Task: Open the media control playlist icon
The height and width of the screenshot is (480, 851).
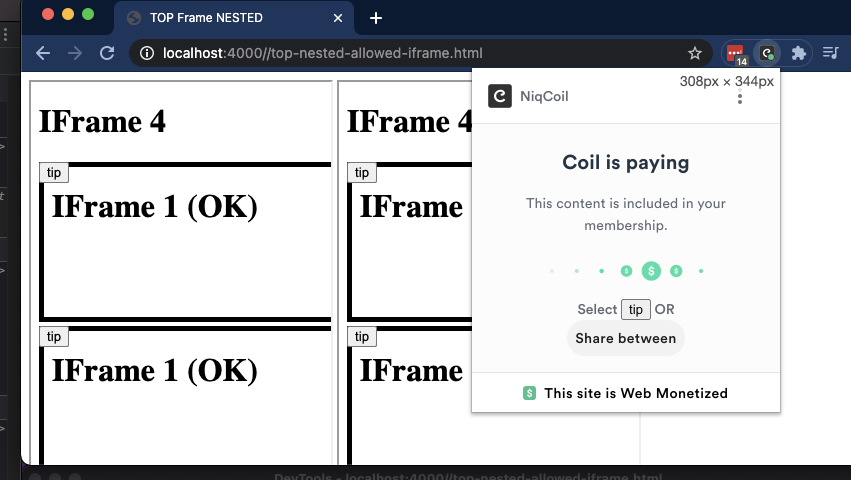Action: [x=830, y=53]
